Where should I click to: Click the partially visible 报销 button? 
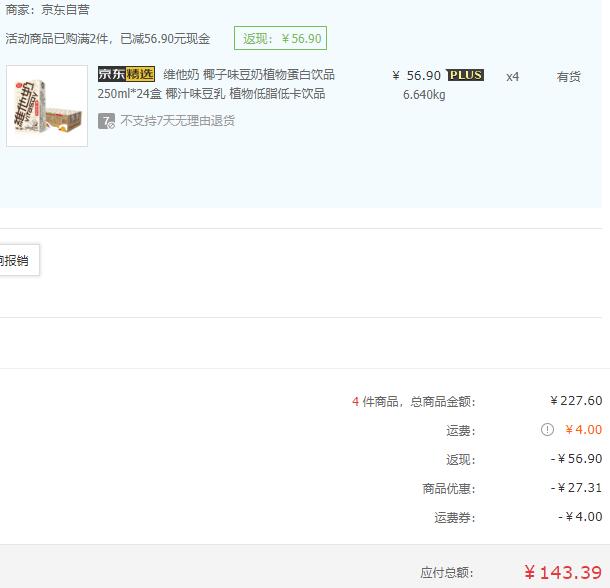(x=18, y=260)
